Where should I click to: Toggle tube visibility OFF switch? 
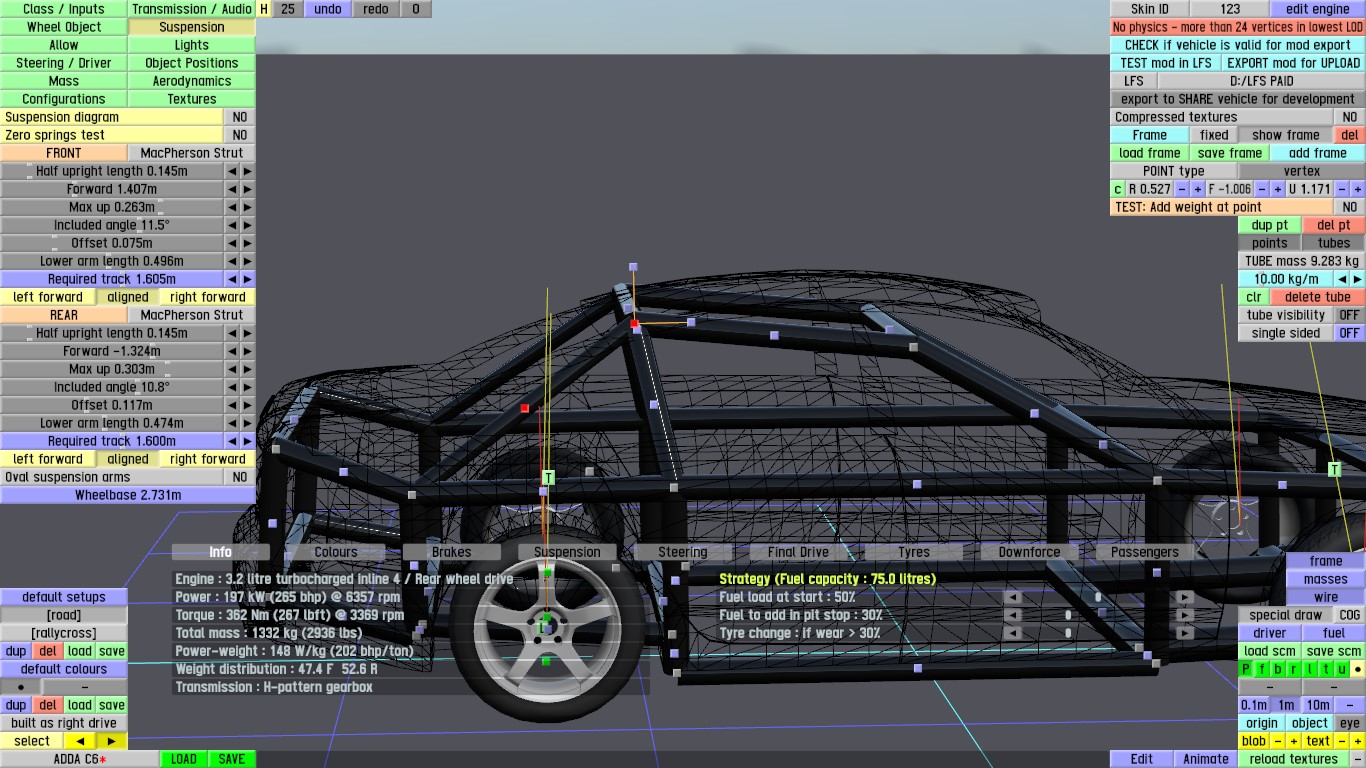point(1350,315)
